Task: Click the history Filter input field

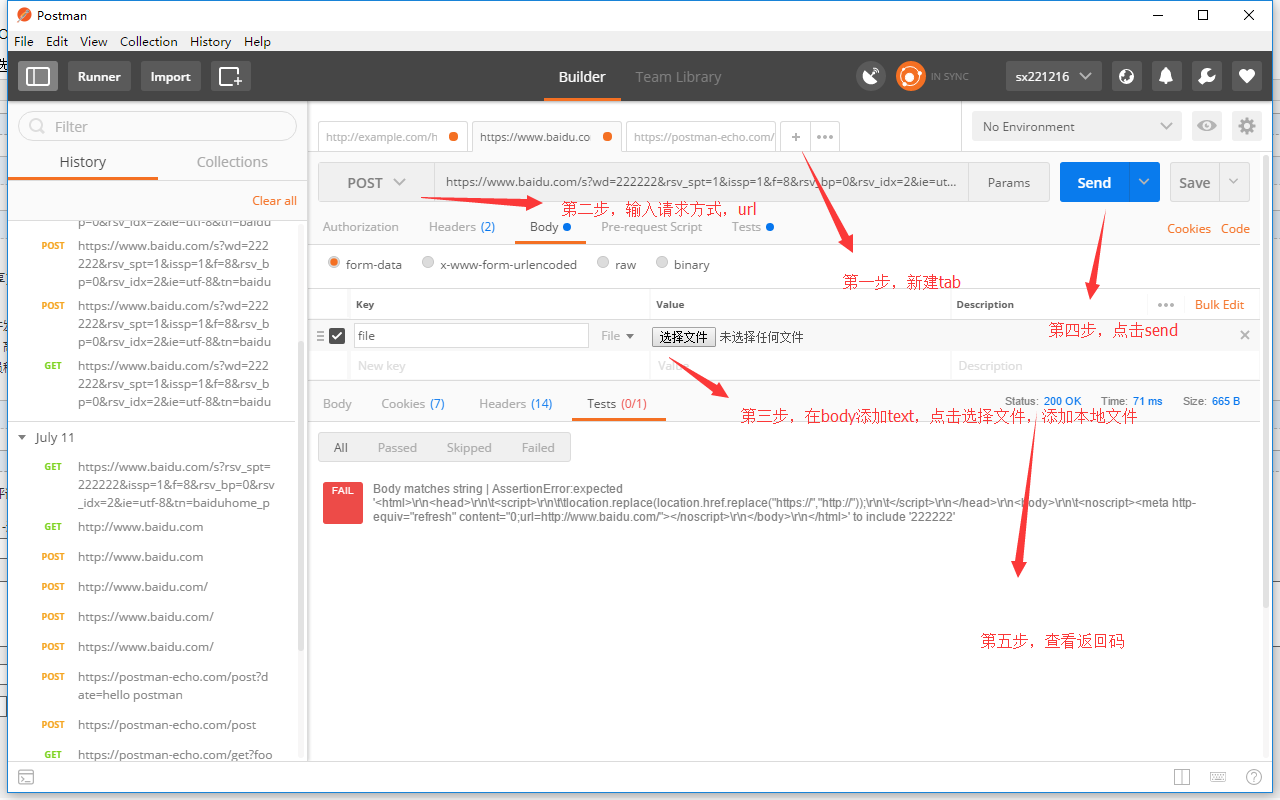Action: [158, 126]
